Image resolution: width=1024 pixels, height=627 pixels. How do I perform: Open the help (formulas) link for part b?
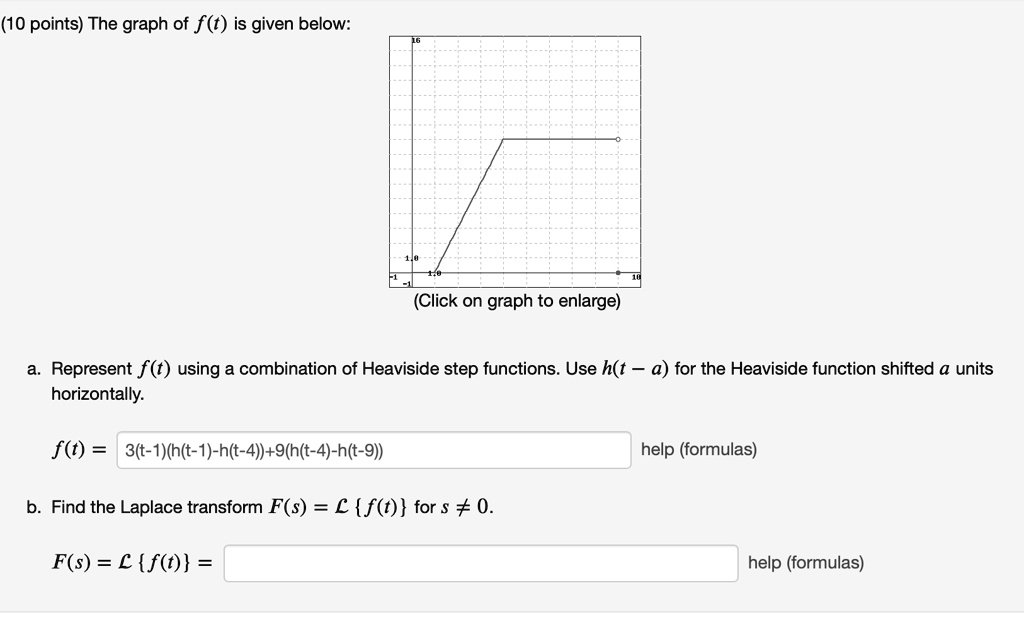click(805, 562)
